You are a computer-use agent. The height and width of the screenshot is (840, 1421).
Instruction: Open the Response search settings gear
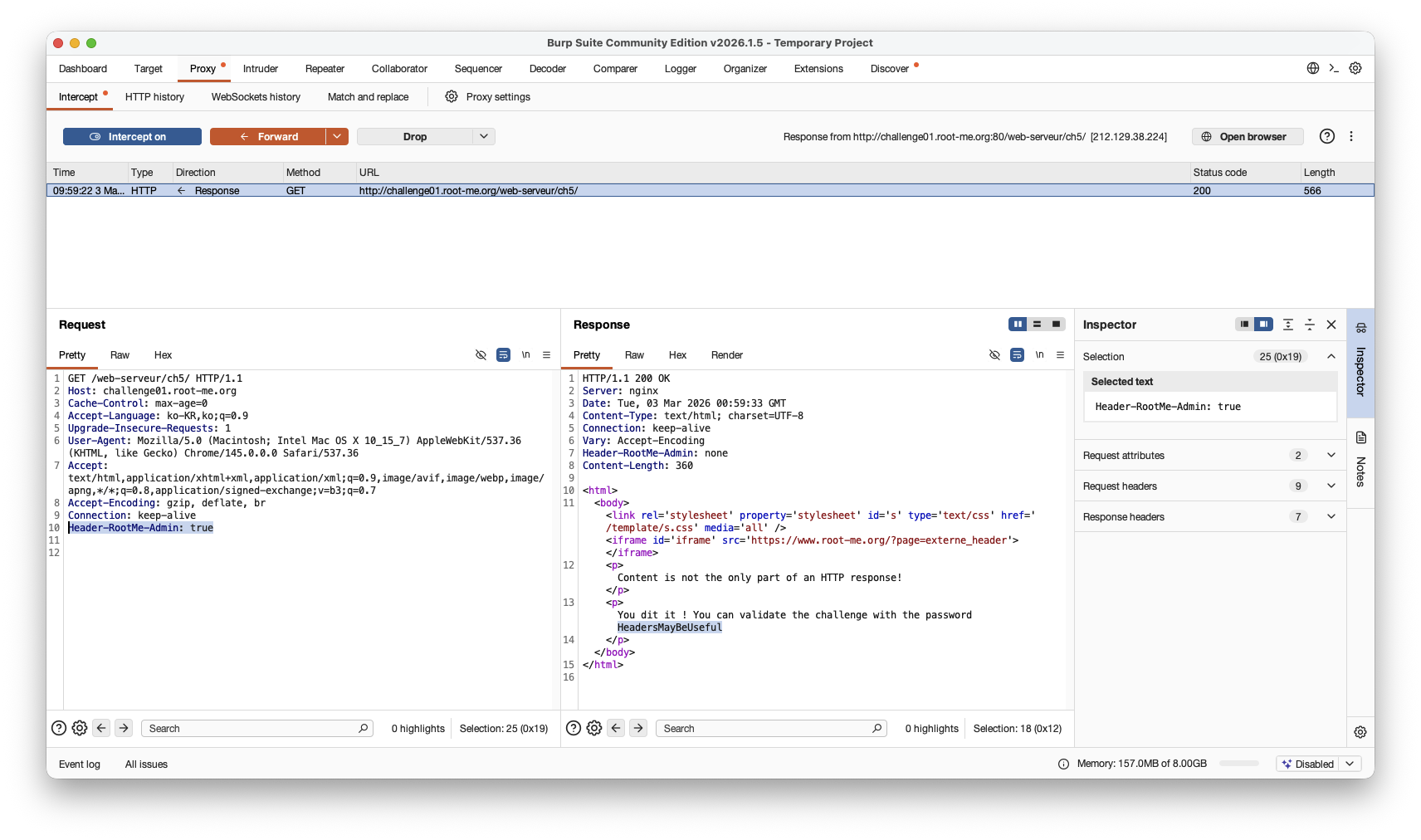(x=594, y=728)
